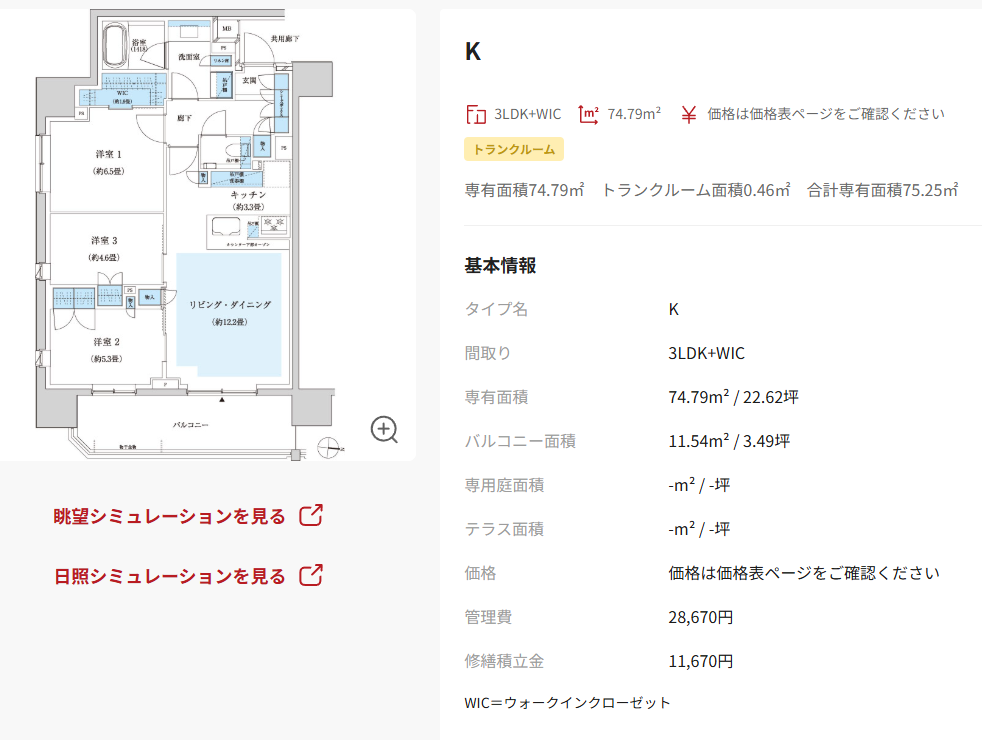
Task: Select the リビング・ダイニング area on the plan
Action: point(229,311)
